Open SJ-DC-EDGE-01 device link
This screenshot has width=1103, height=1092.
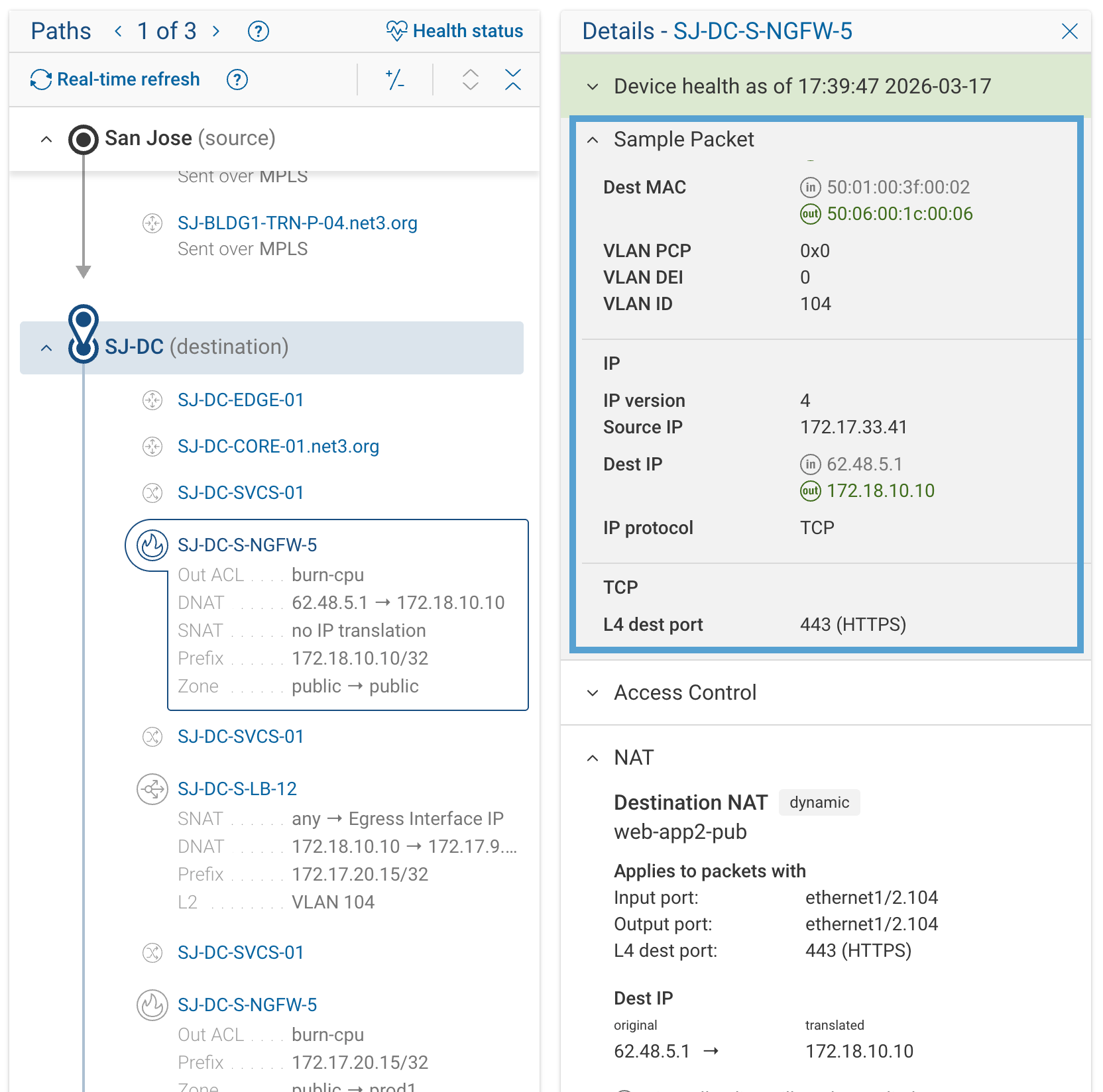[241, 400]
